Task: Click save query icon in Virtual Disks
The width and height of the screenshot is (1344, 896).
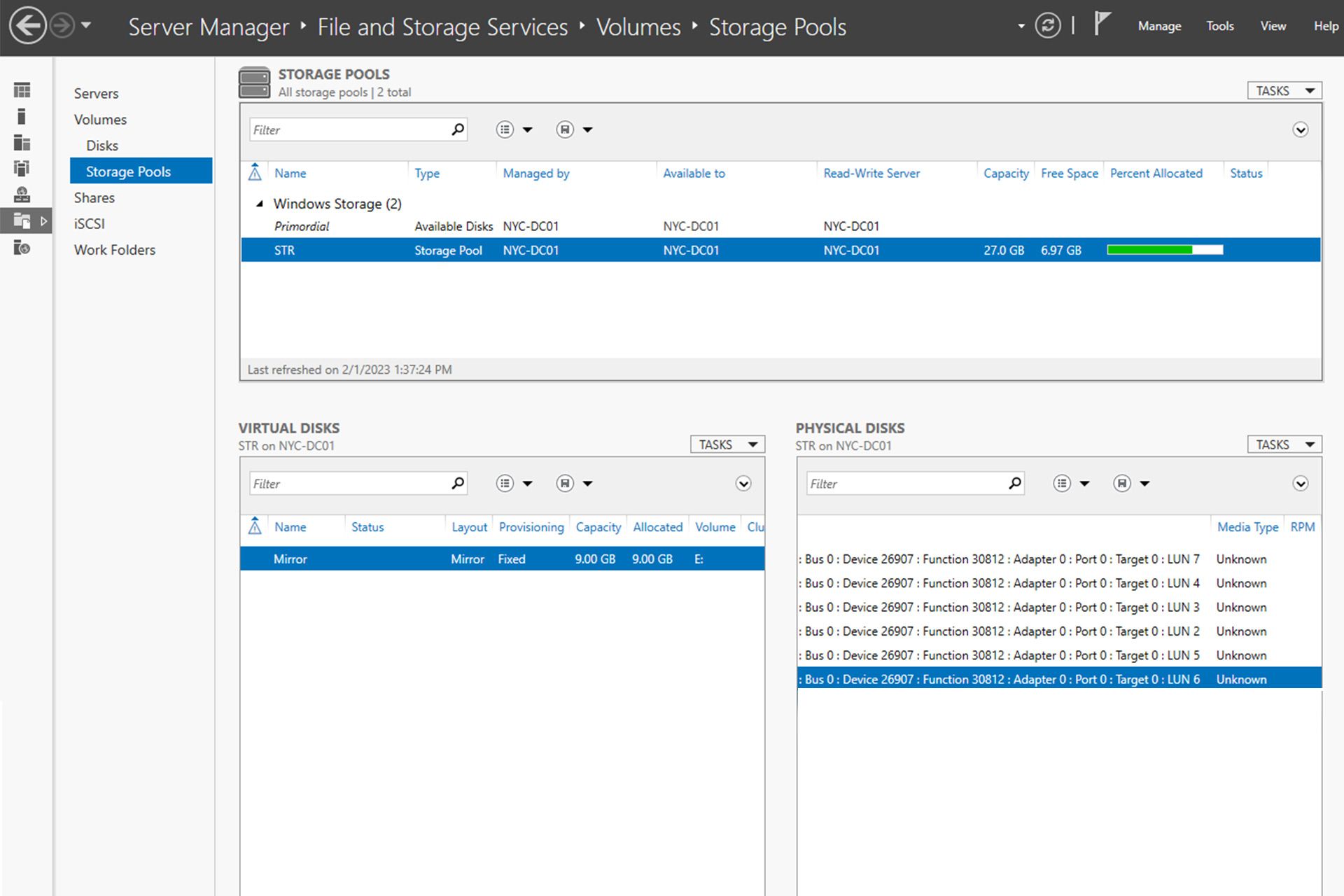Action: tap(565, 484)
